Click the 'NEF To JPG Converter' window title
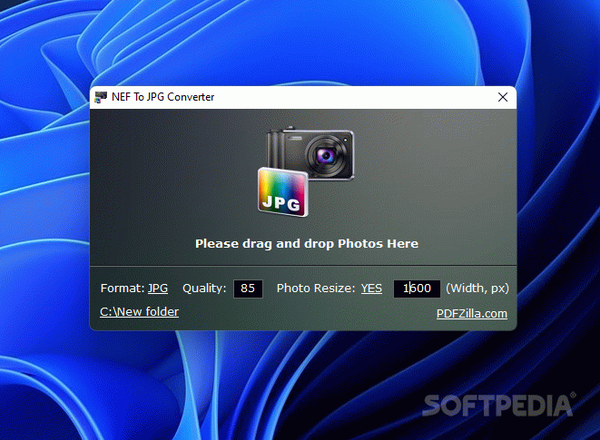 click(163, 97)
